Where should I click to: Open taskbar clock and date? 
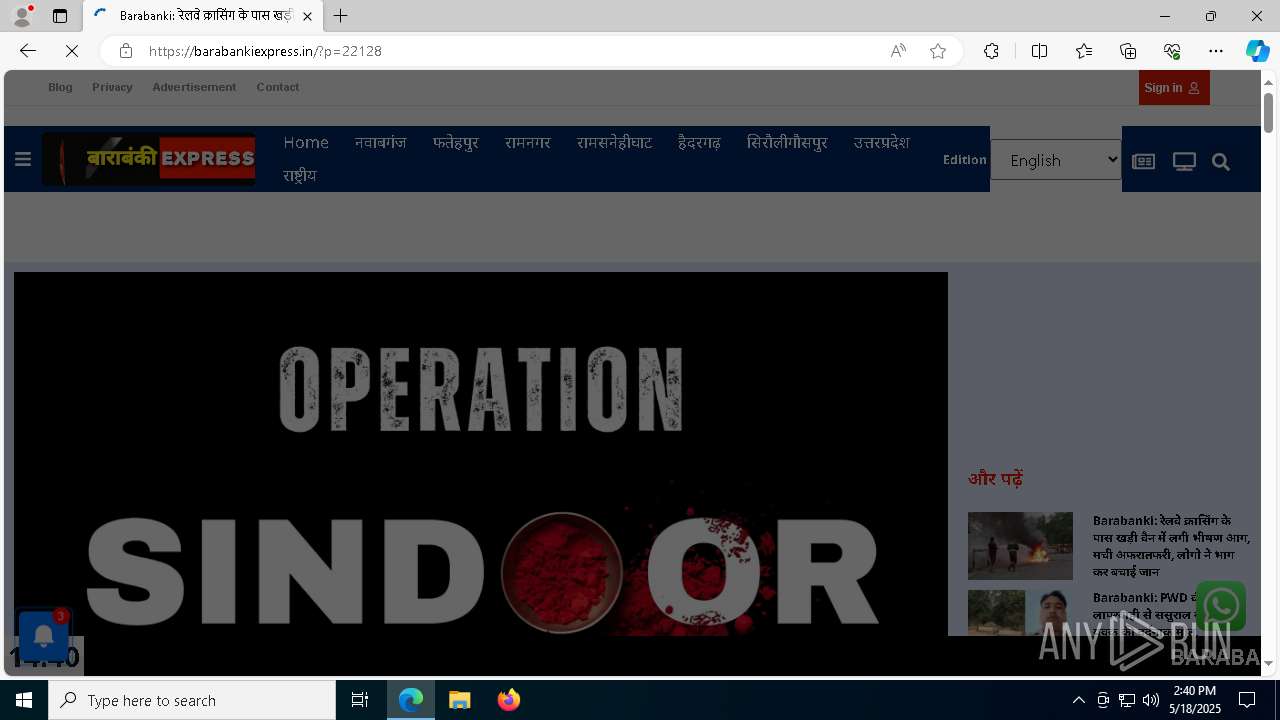[1197, 700]
